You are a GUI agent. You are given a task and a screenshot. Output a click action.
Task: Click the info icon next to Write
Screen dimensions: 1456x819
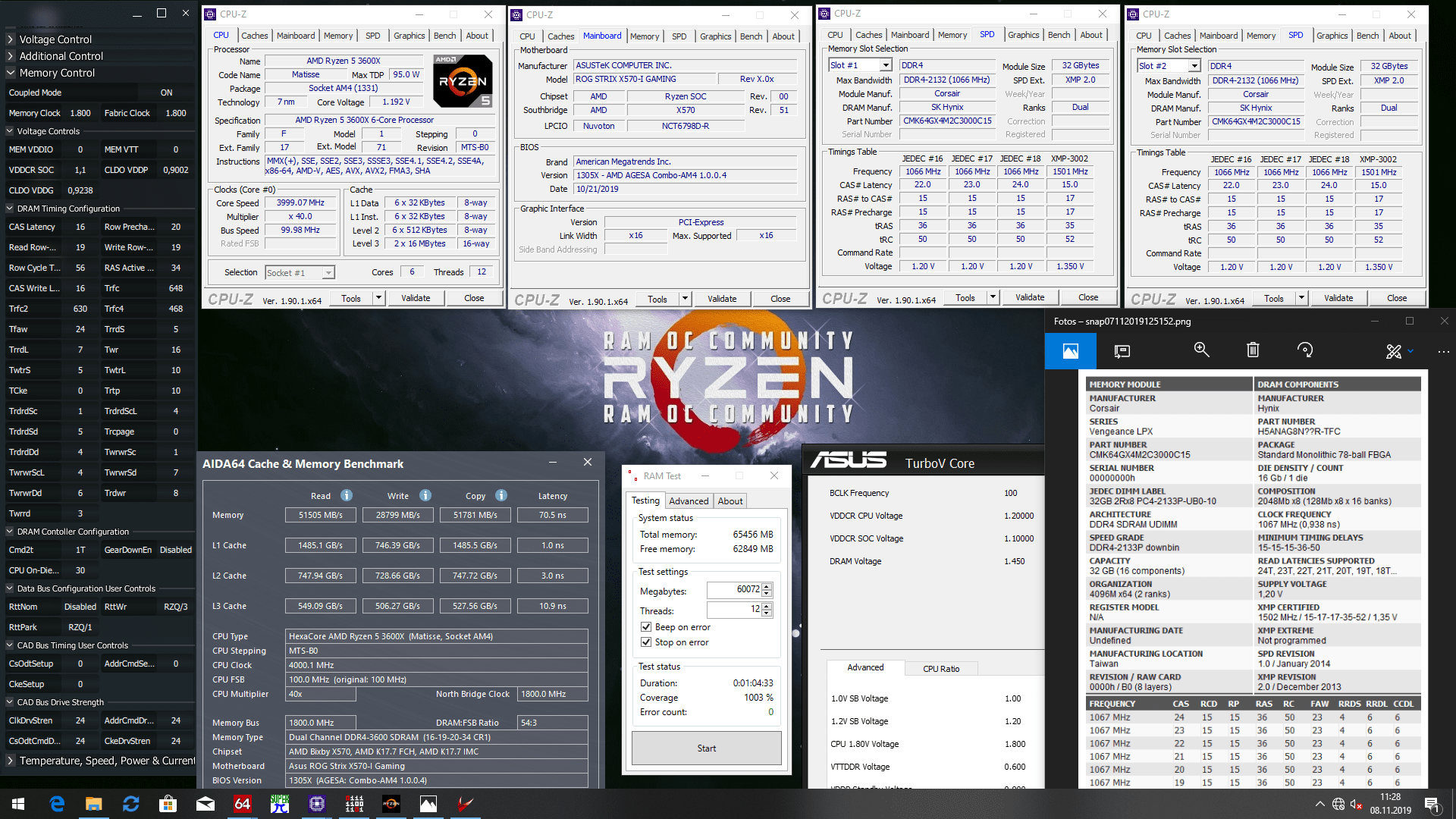tap(425, 495)
